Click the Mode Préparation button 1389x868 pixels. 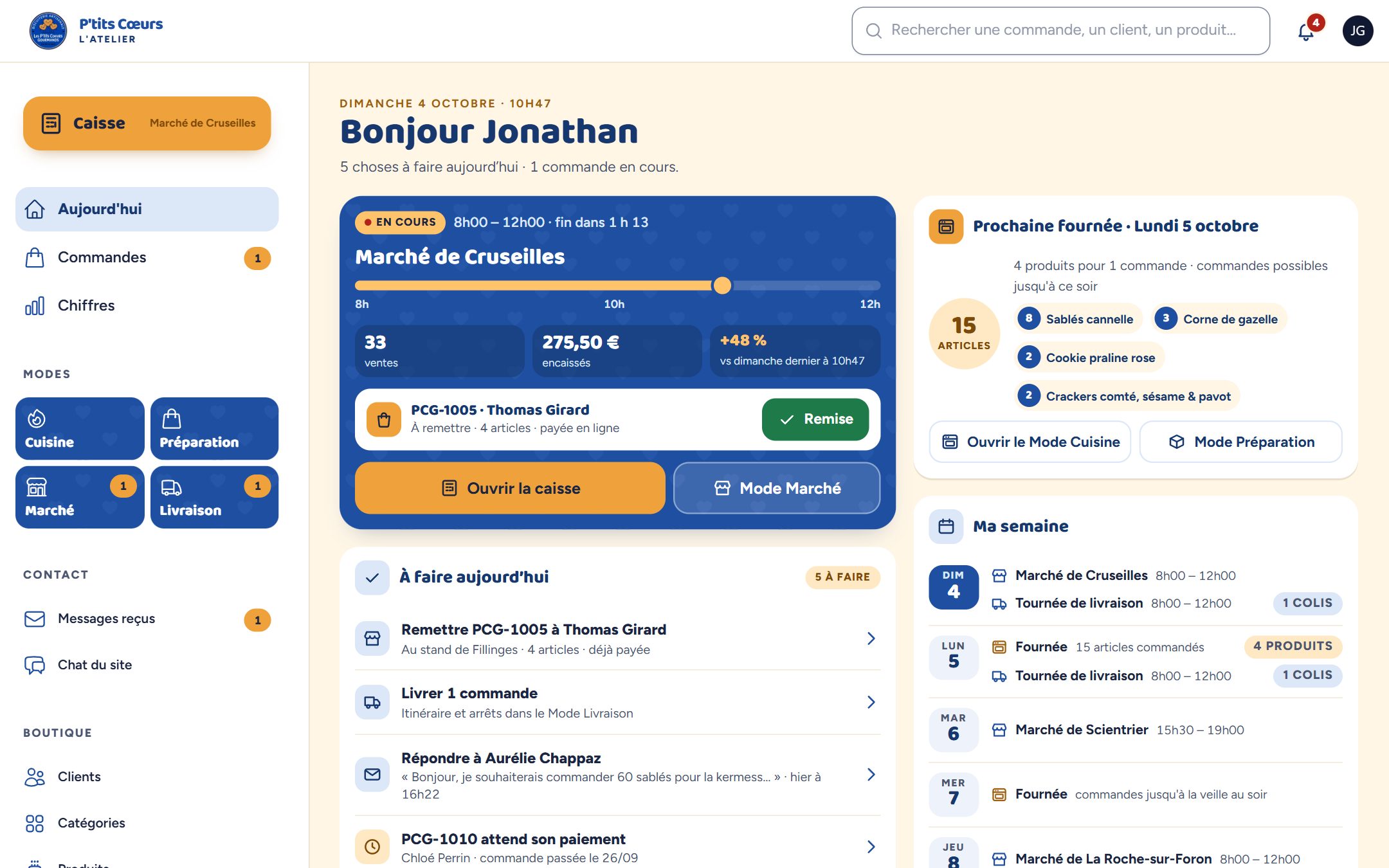[1241, 442]
